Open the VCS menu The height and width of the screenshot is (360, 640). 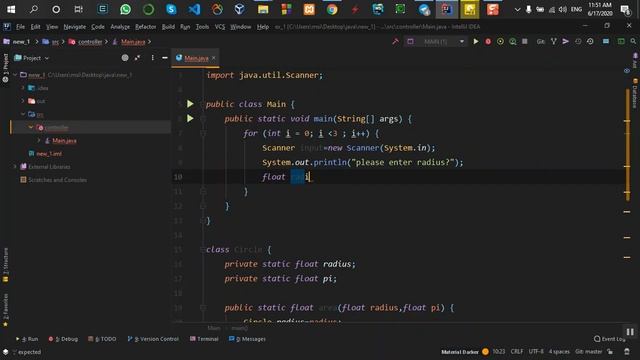(x=220, y=27)
